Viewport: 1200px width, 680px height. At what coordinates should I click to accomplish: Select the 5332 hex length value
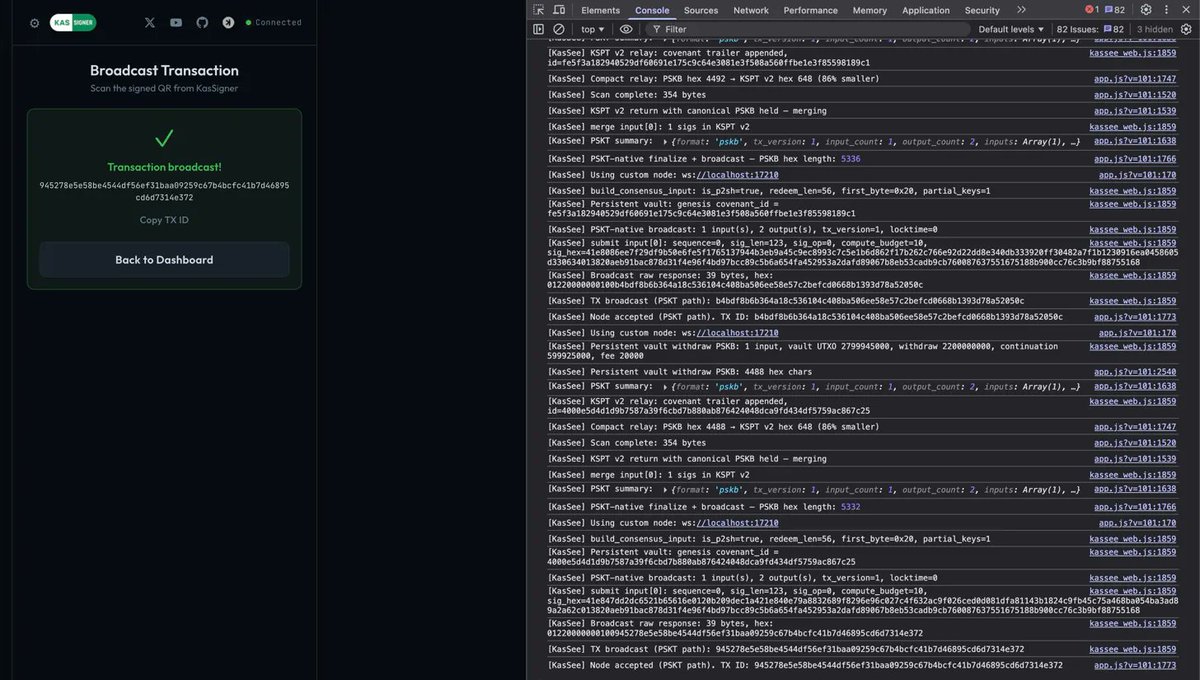[x=850, y=507]
